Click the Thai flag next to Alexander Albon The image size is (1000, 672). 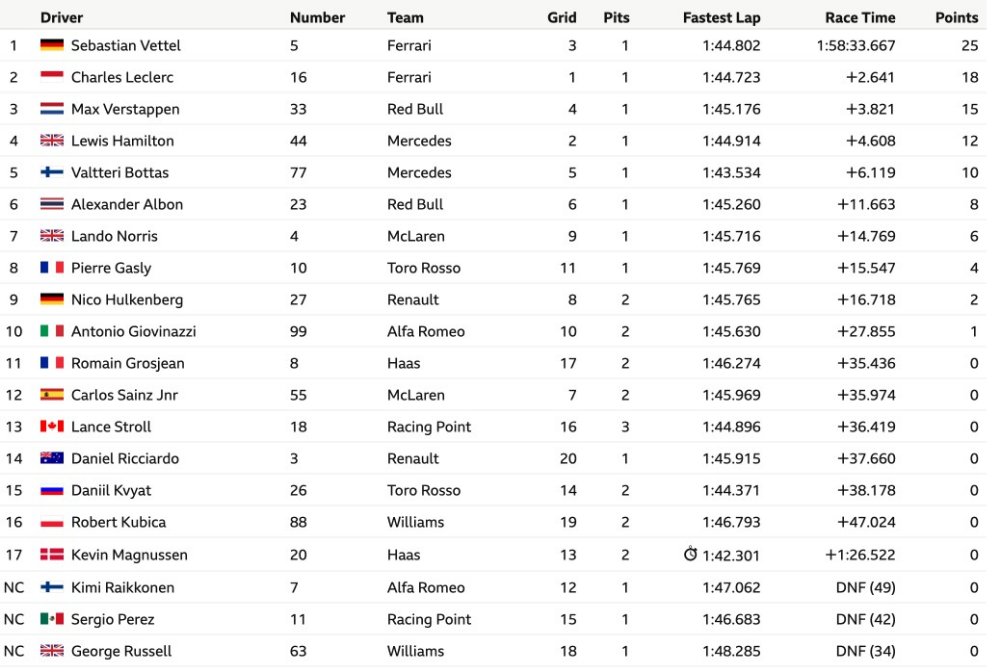click(x=52, y=204)
